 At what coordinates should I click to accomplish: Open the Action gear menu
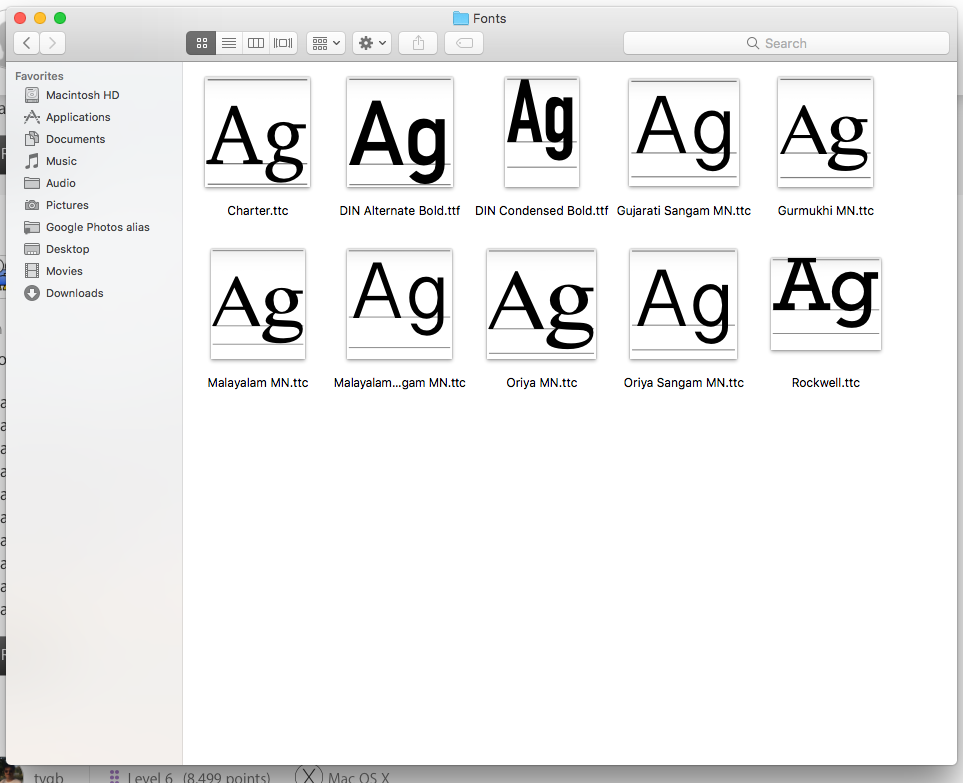click(x=372, y=43)
